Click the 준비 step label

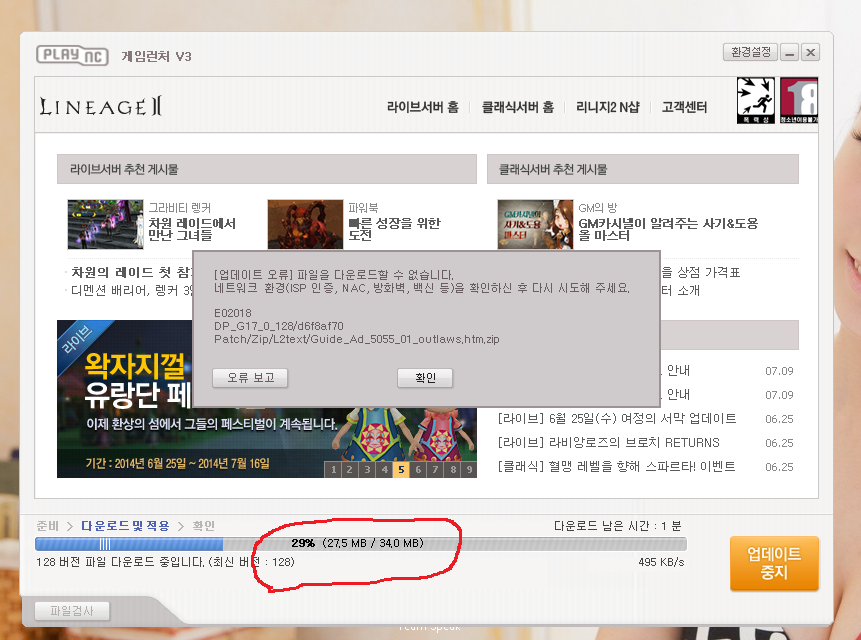(47, 526)
